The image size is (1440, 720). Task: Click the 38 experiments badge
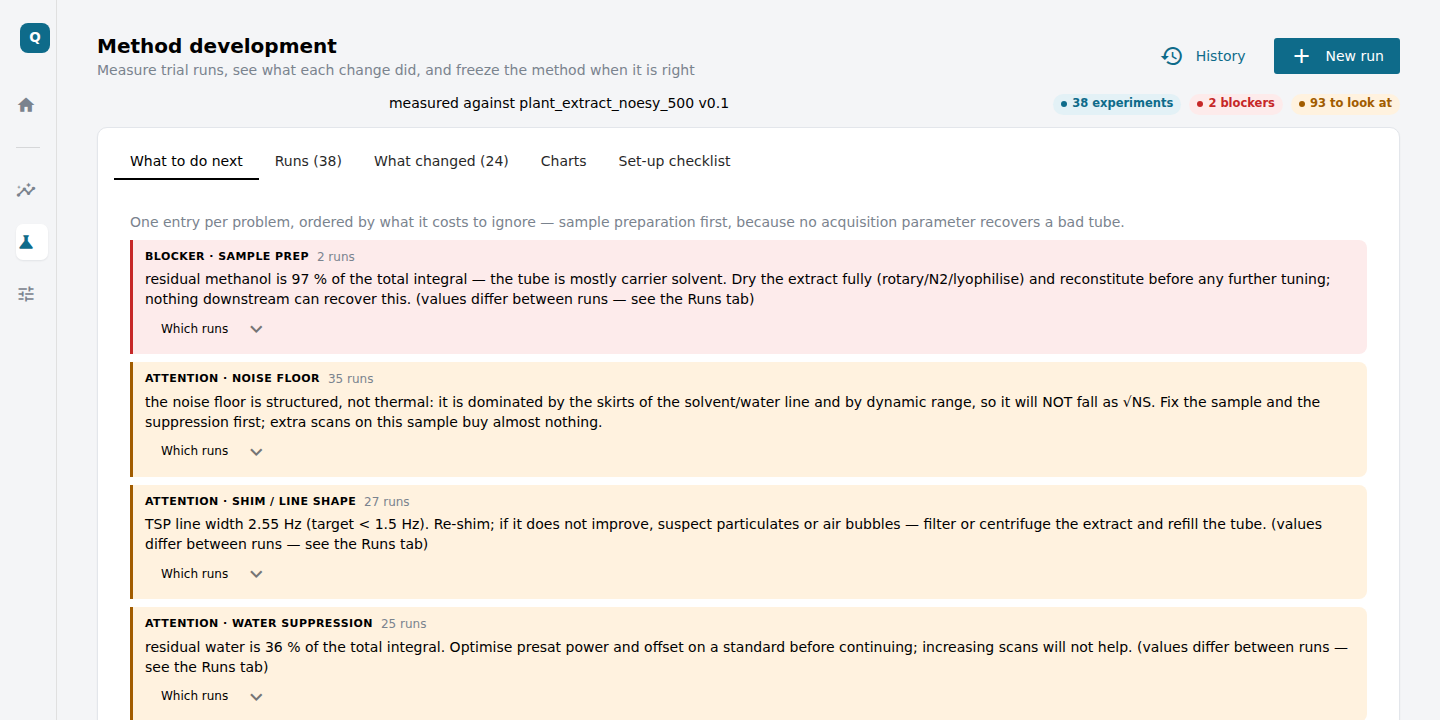point(1117,103)
